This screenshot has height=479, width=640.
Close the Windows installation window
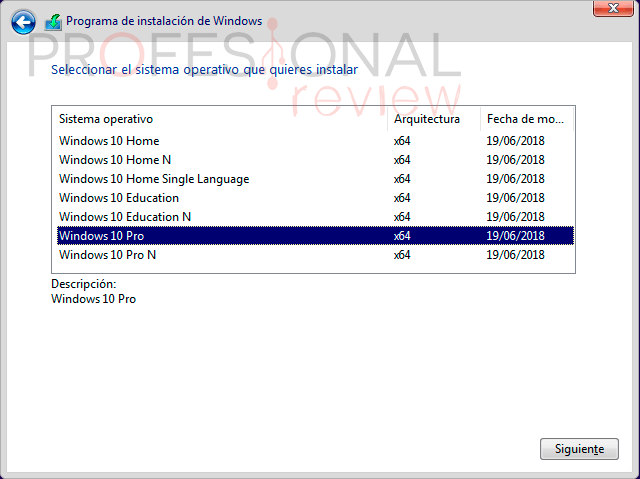(611, 9)
